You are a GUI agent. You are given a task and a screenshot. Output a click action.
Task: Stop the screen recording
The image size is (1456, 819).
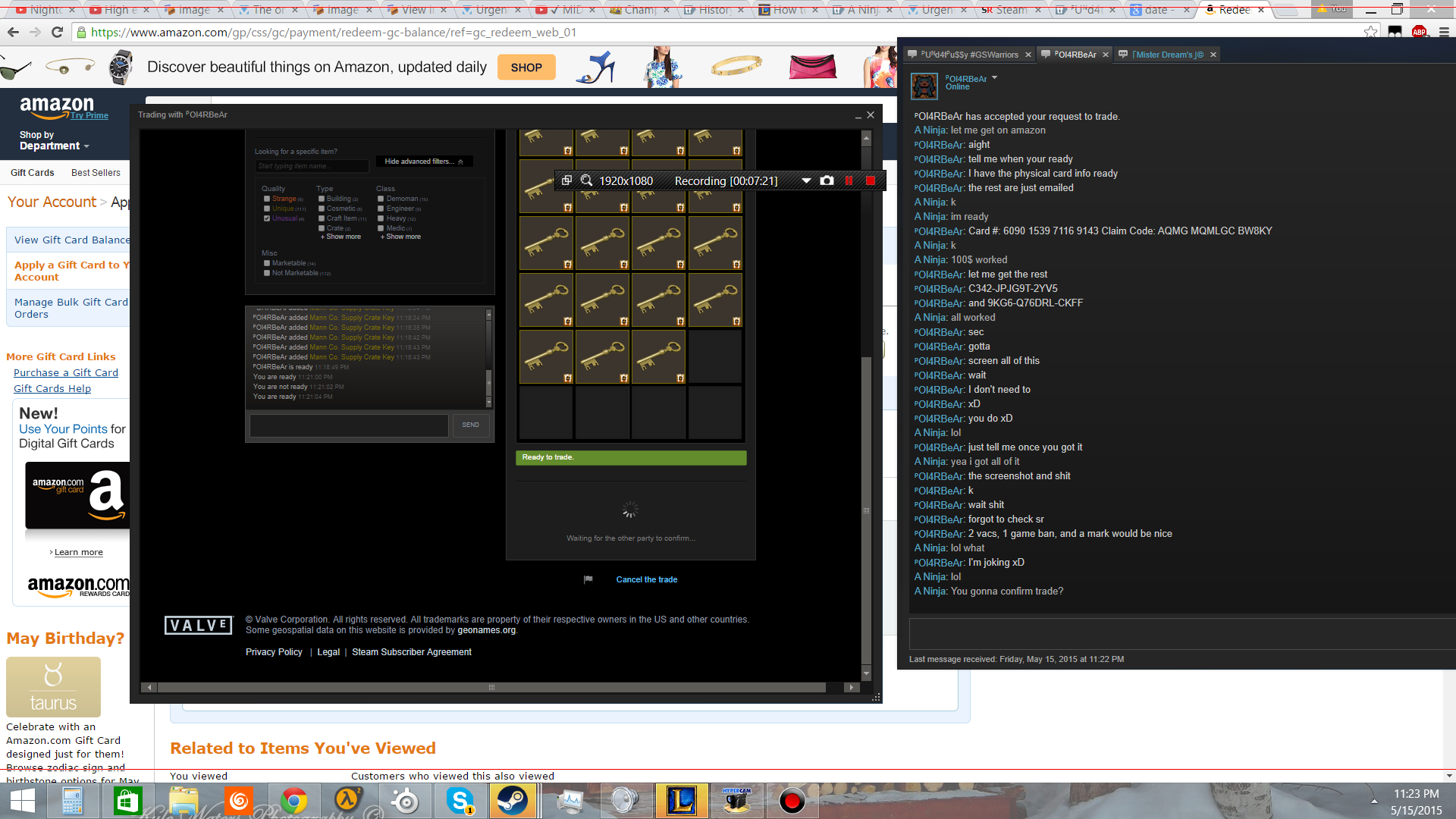[x=871, y=180]
